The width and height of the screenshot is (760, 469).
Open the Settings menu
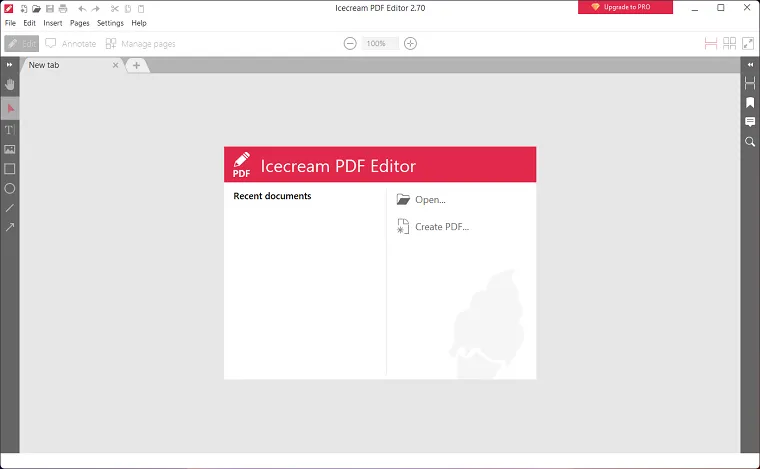[x=110, y=23]
